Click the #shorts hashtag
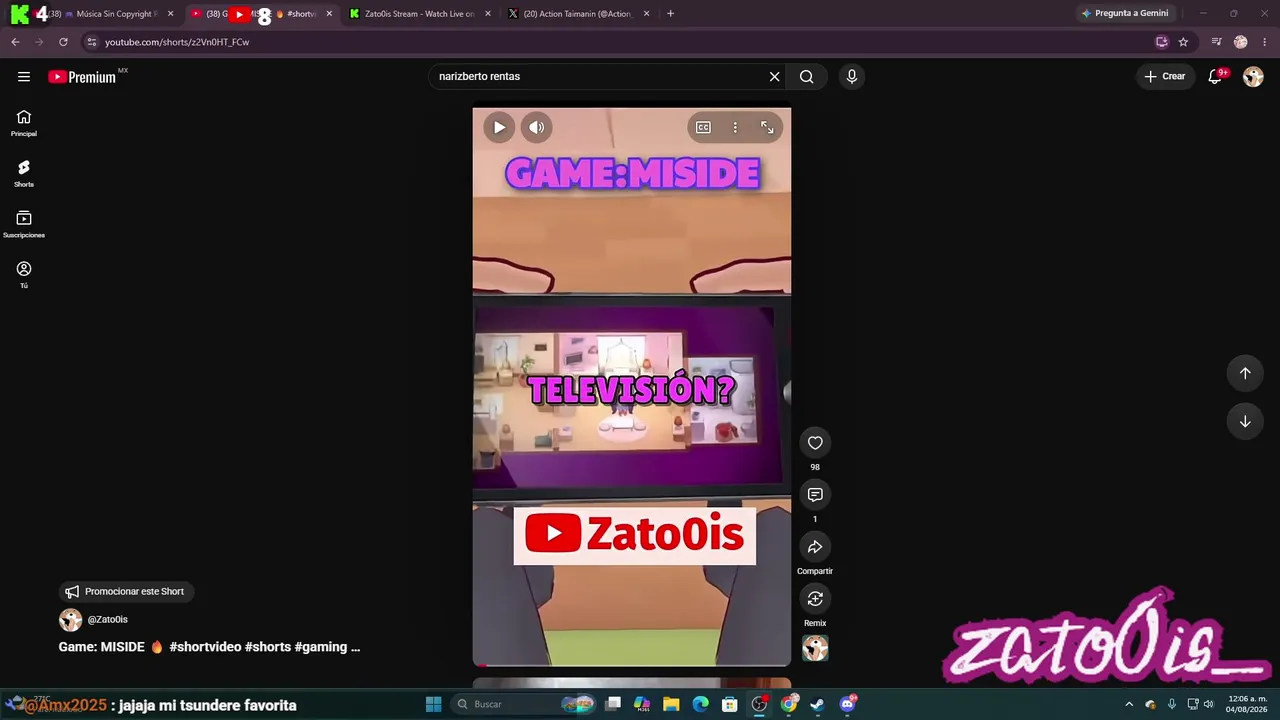Image resolution: width=1280 pixels, height=720 pixels. click(267, 647)
